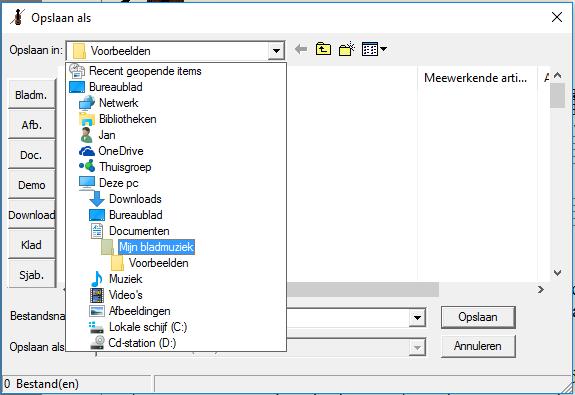Expand the Opslaan als type dropdown
The width and height of the screenshot is (575, 395).
click(x=417, y=347)
